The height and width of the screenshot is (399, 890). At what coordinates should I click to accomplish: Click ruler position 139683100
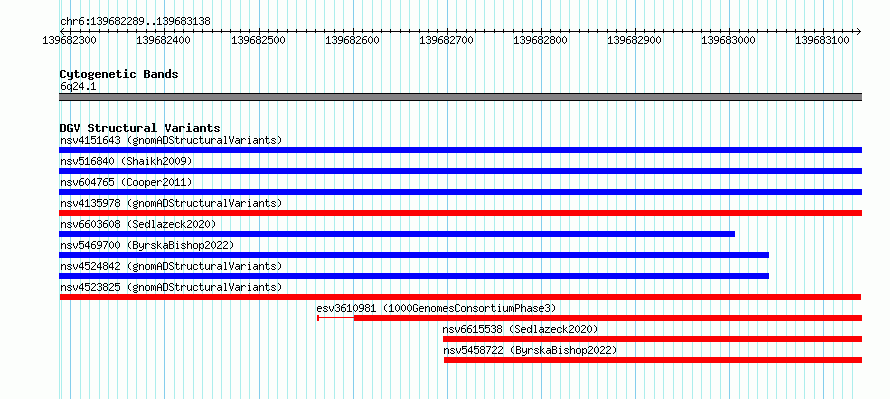(x=822, y=40)
